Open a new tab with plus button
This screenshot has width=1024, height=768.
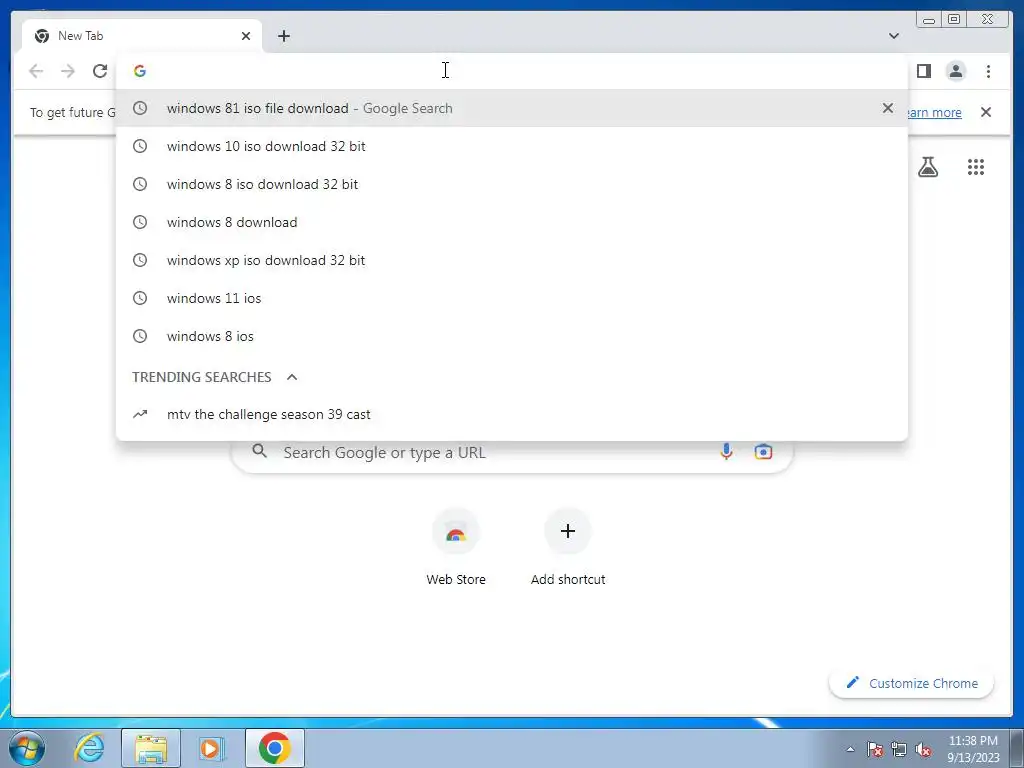click(283, 36)
